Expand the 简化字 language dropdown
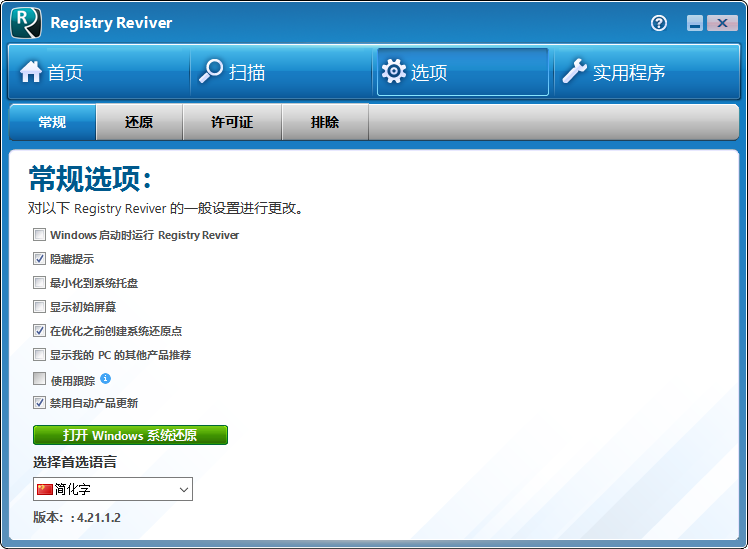Screen dimensions: 748x549 point(113,489)
